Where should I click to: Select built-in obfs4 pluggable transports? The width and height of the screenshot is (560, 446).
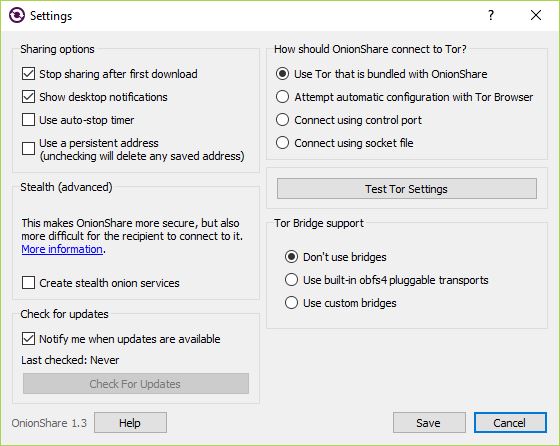click(291, 280)
